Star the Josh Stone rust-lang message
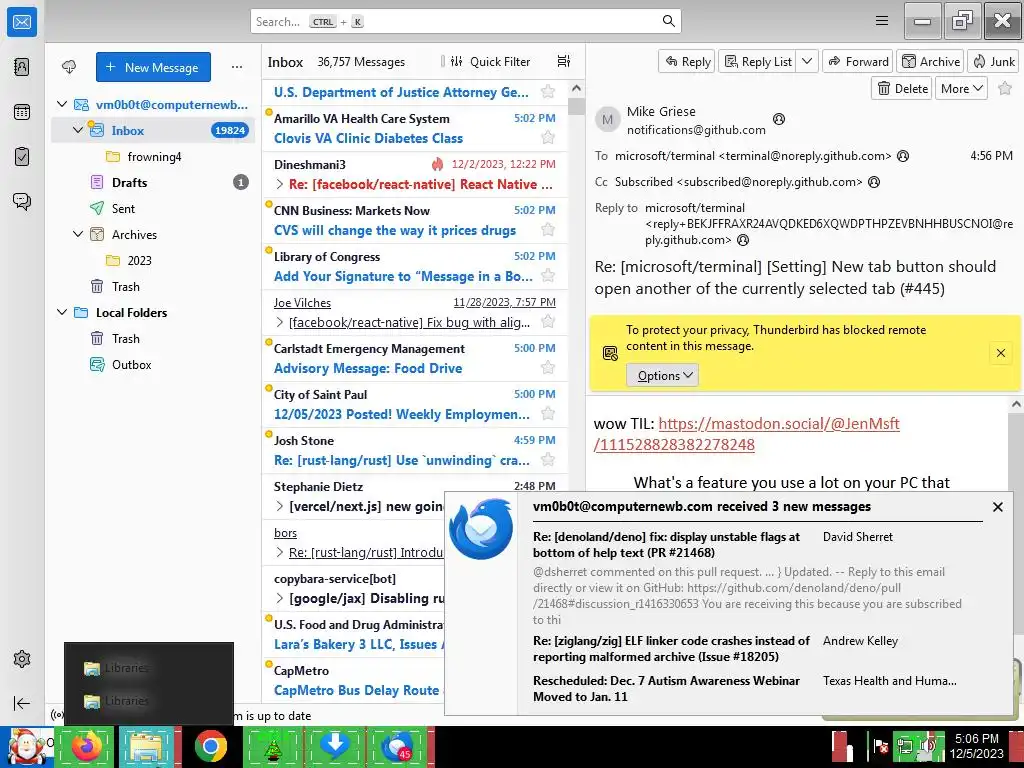The image size is (1024, 768). (x=548, y=460)
